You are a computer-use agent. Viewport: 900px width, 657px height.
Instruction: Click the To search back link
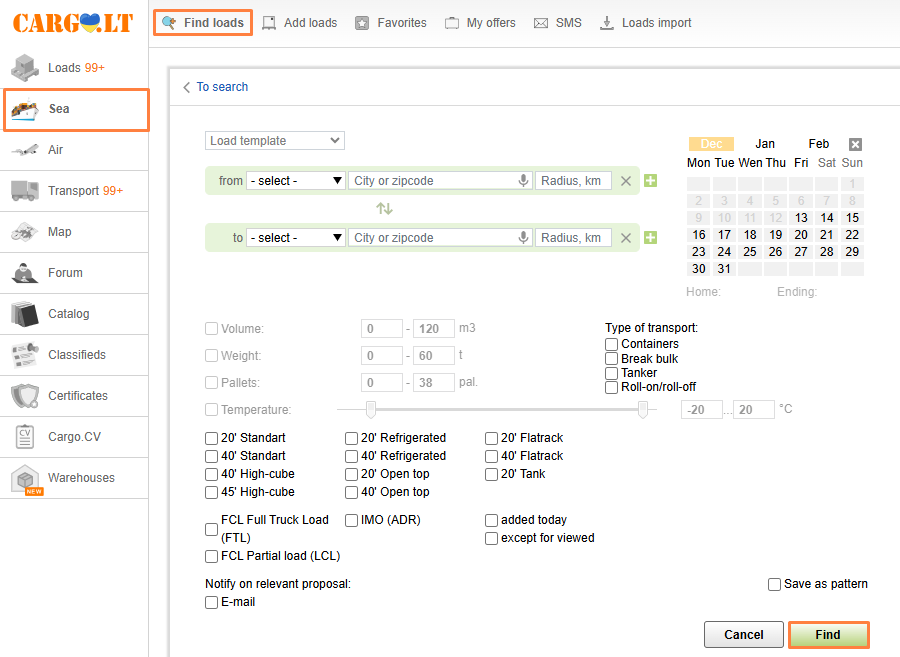216,87
